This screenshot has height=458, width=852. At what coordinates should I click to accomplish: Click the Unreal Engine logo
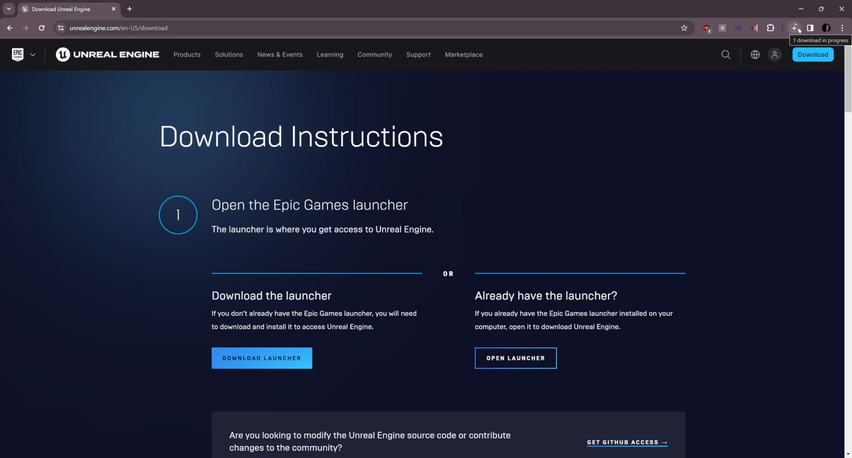tap(108, 54)
